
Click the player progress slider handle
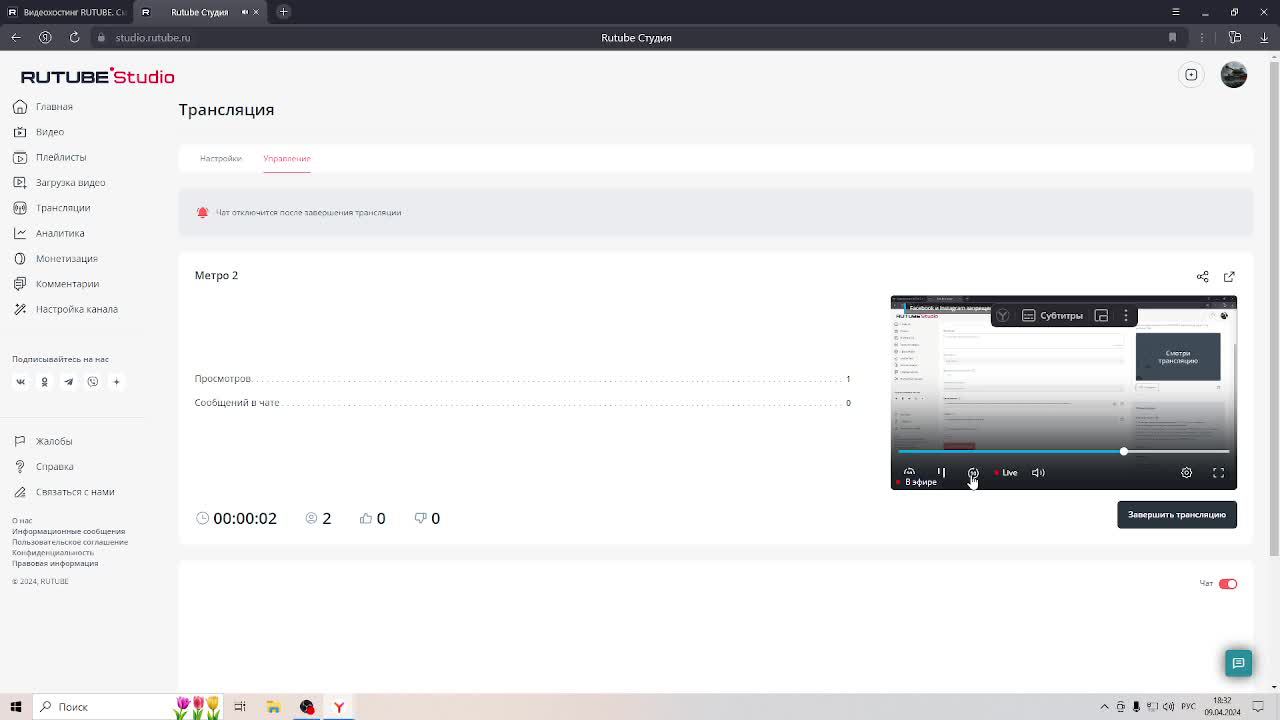[x=1124, y=452]
